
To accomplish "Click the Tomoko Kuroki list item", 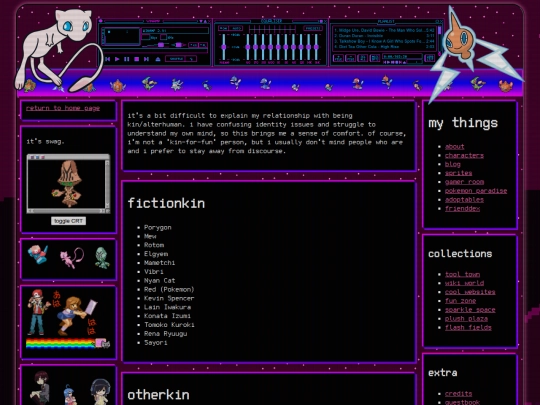I will (169, 325).
